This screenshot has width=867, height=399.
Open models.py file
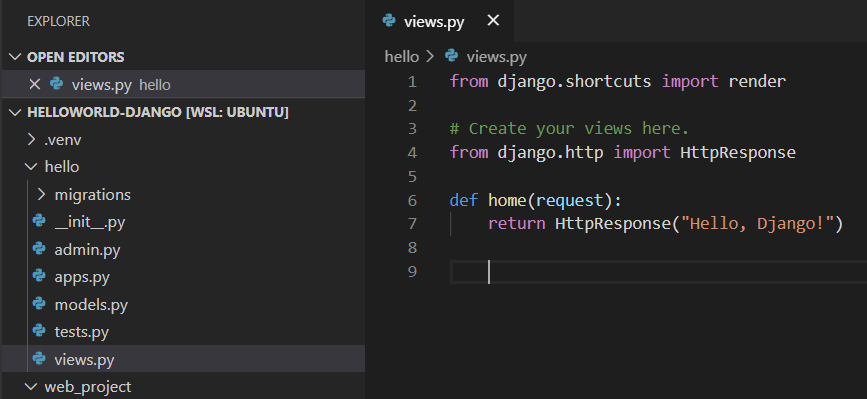(91, 304)
